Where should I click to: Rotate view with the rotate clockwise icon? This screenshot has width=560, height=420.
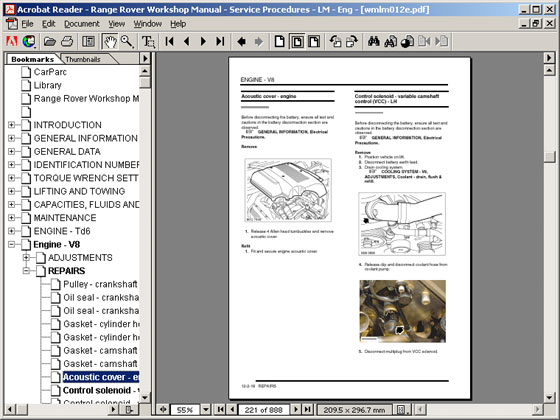352,41
